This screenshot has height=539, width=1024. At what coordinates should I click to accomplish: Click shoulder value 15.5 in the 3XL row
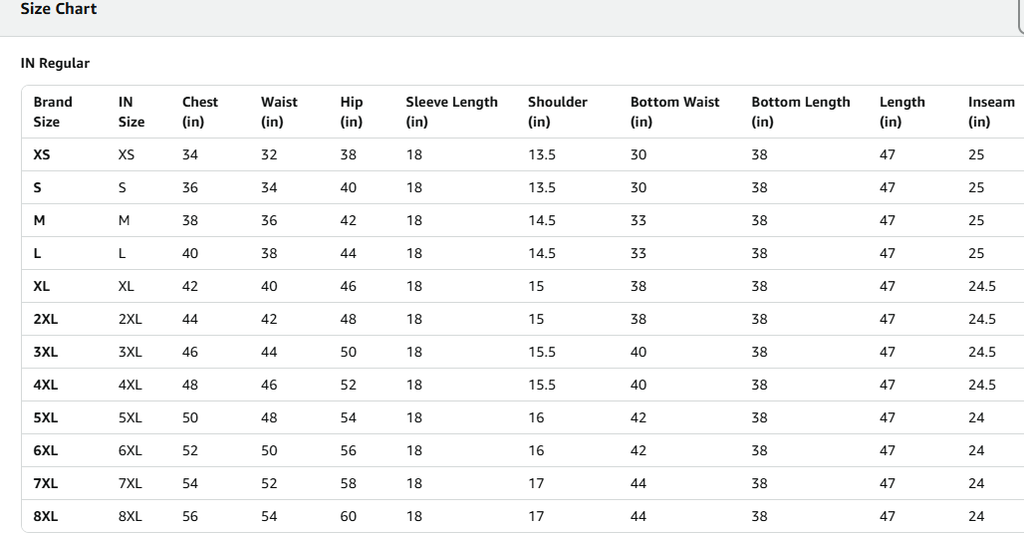click(542, 352)
